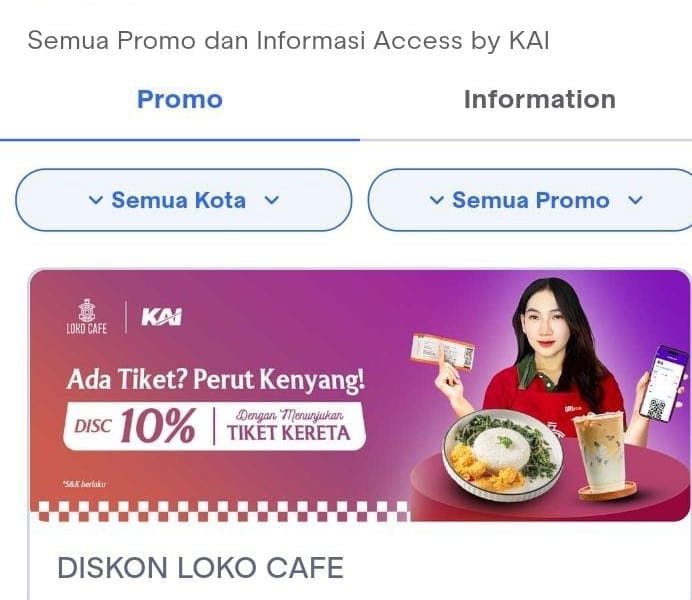Tap the DISC 10% discount badge
Screen dimensions: 692x600
pyautogui.click(x=135, y=425)
